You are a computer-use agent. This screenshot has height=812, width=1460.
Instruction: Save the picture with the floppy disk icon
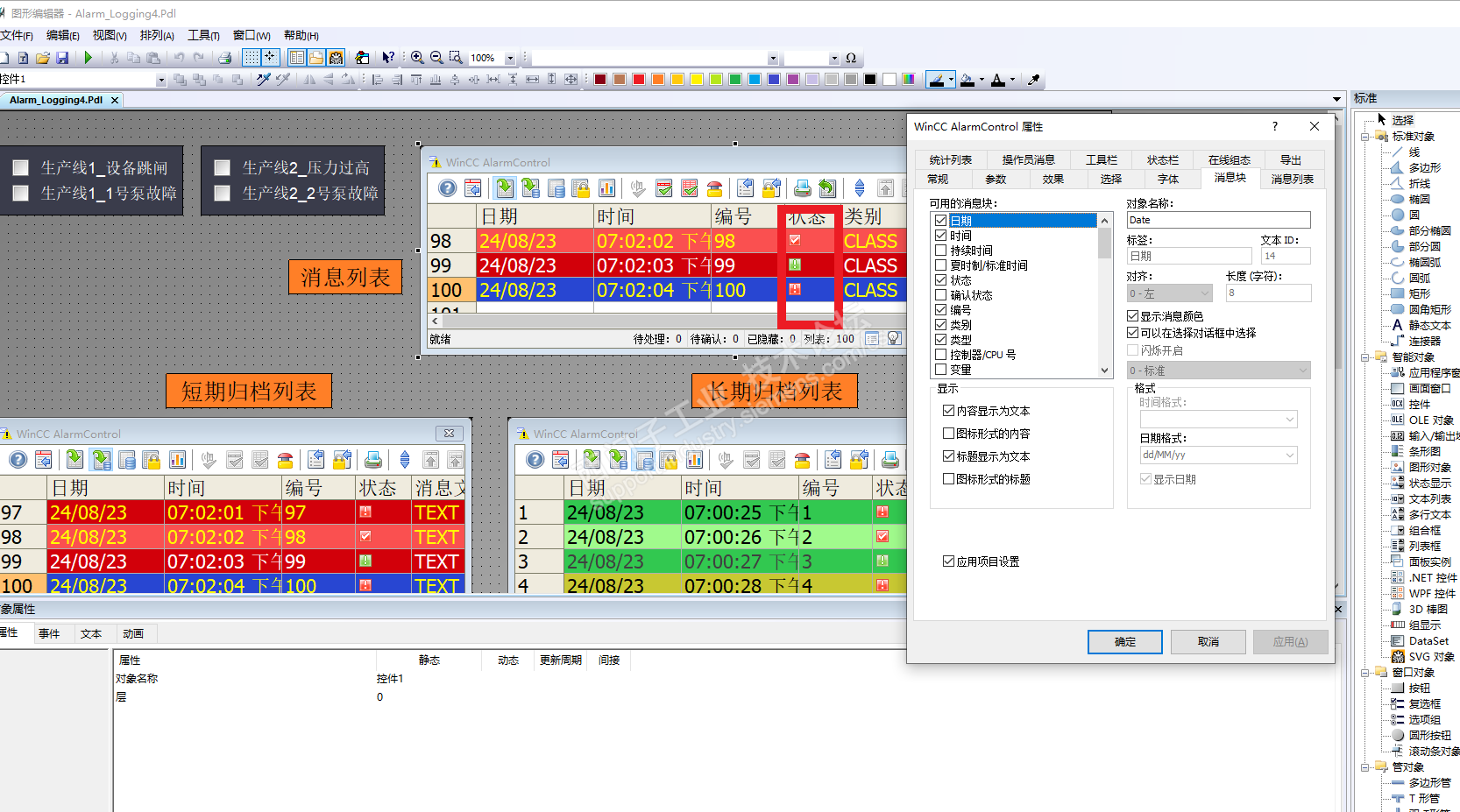pyautogui.click(x=62, y=58)
